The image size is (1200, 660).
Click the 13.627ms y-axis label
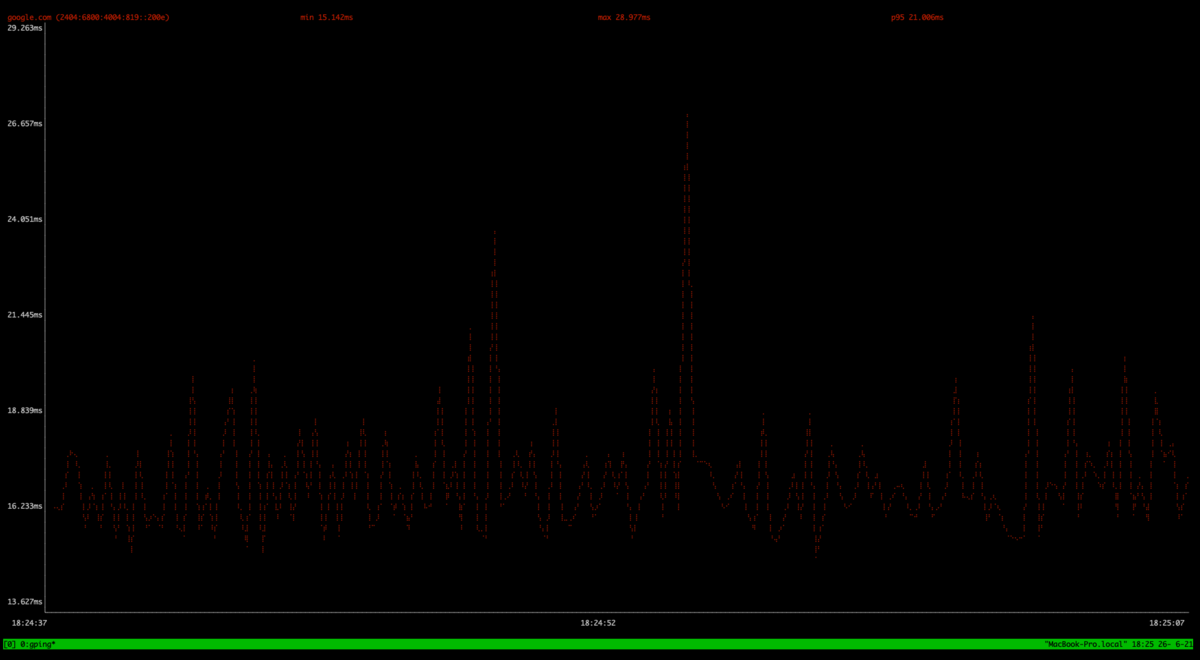[x=25, y=602]
